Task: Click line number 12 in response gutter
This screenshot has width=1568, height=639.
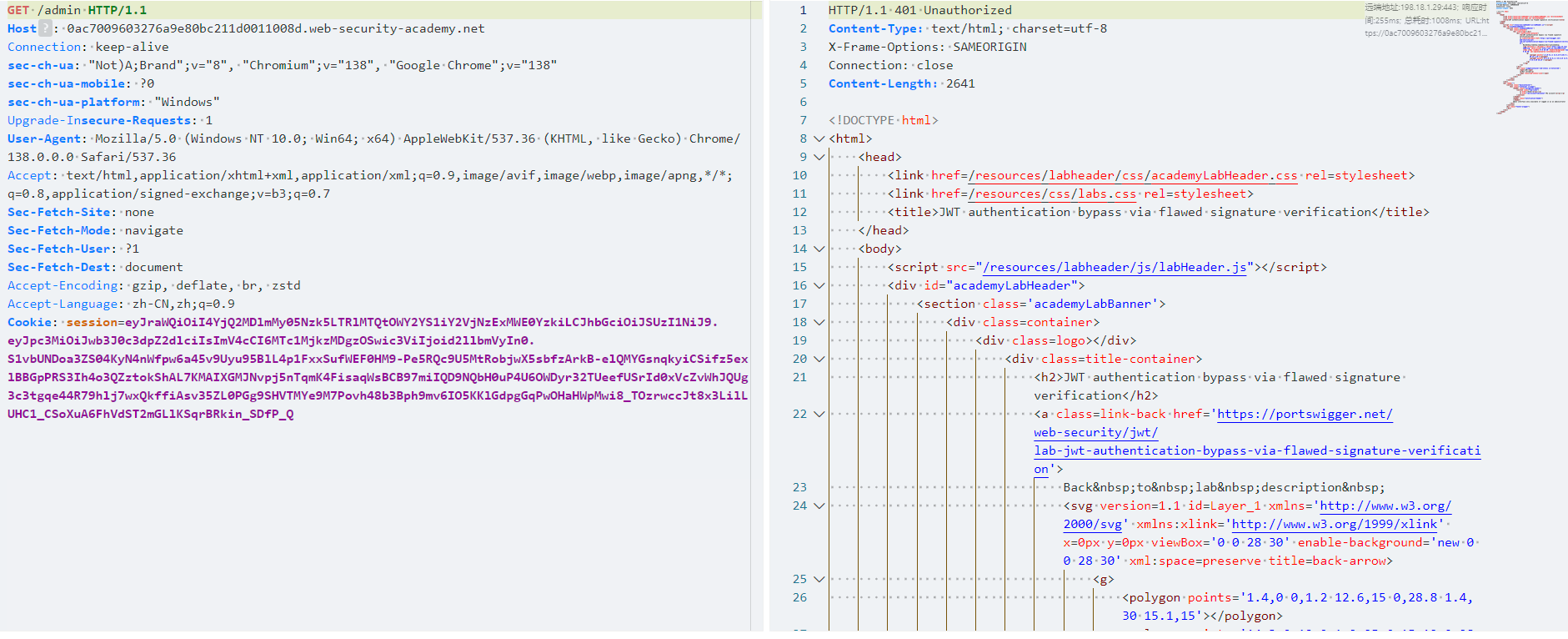Action: click(x=799, y=212)
